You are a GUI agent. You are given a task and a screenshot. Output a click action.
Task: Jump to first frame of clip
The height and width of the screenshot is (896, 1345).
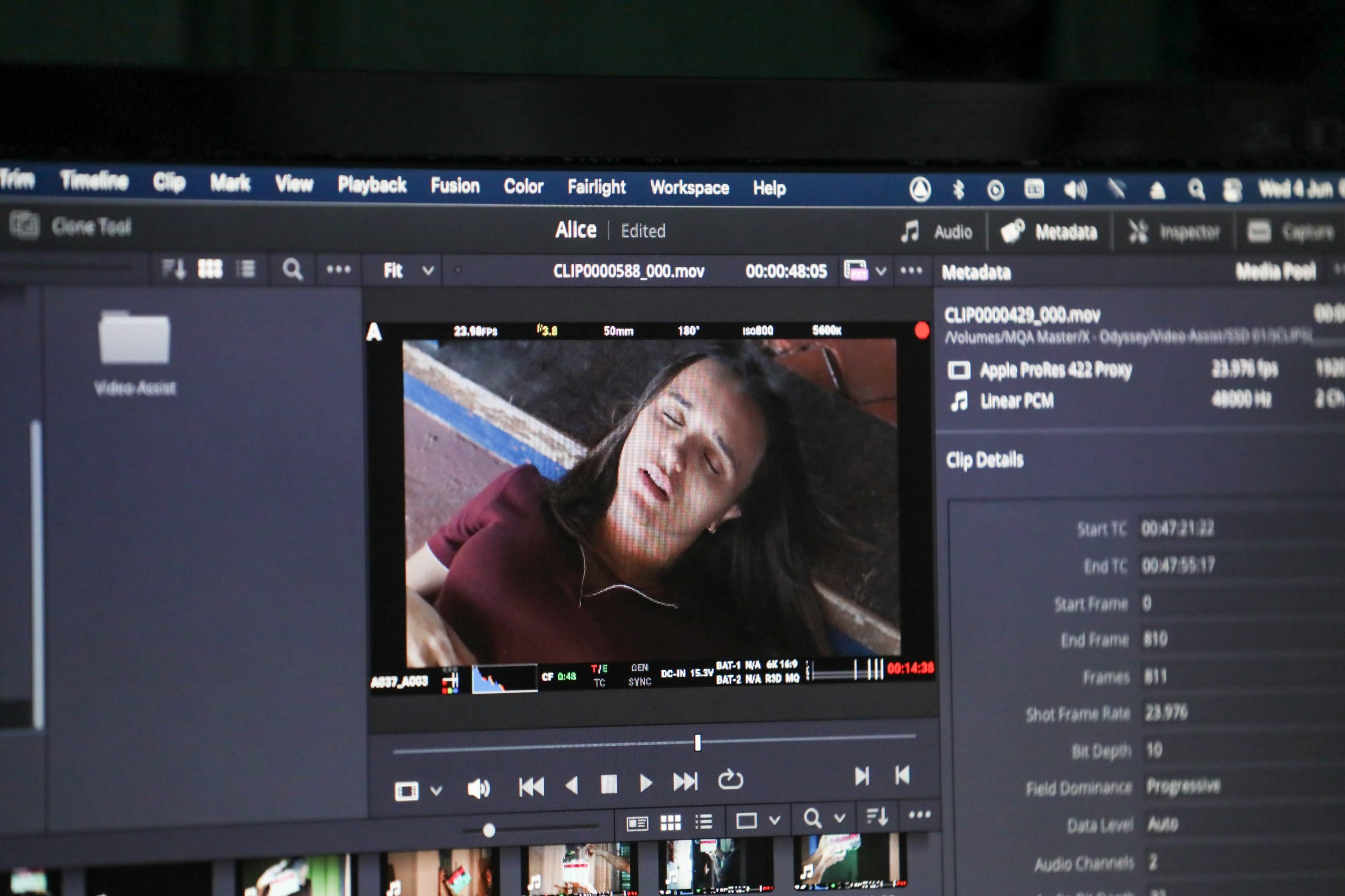click(532, 787)
